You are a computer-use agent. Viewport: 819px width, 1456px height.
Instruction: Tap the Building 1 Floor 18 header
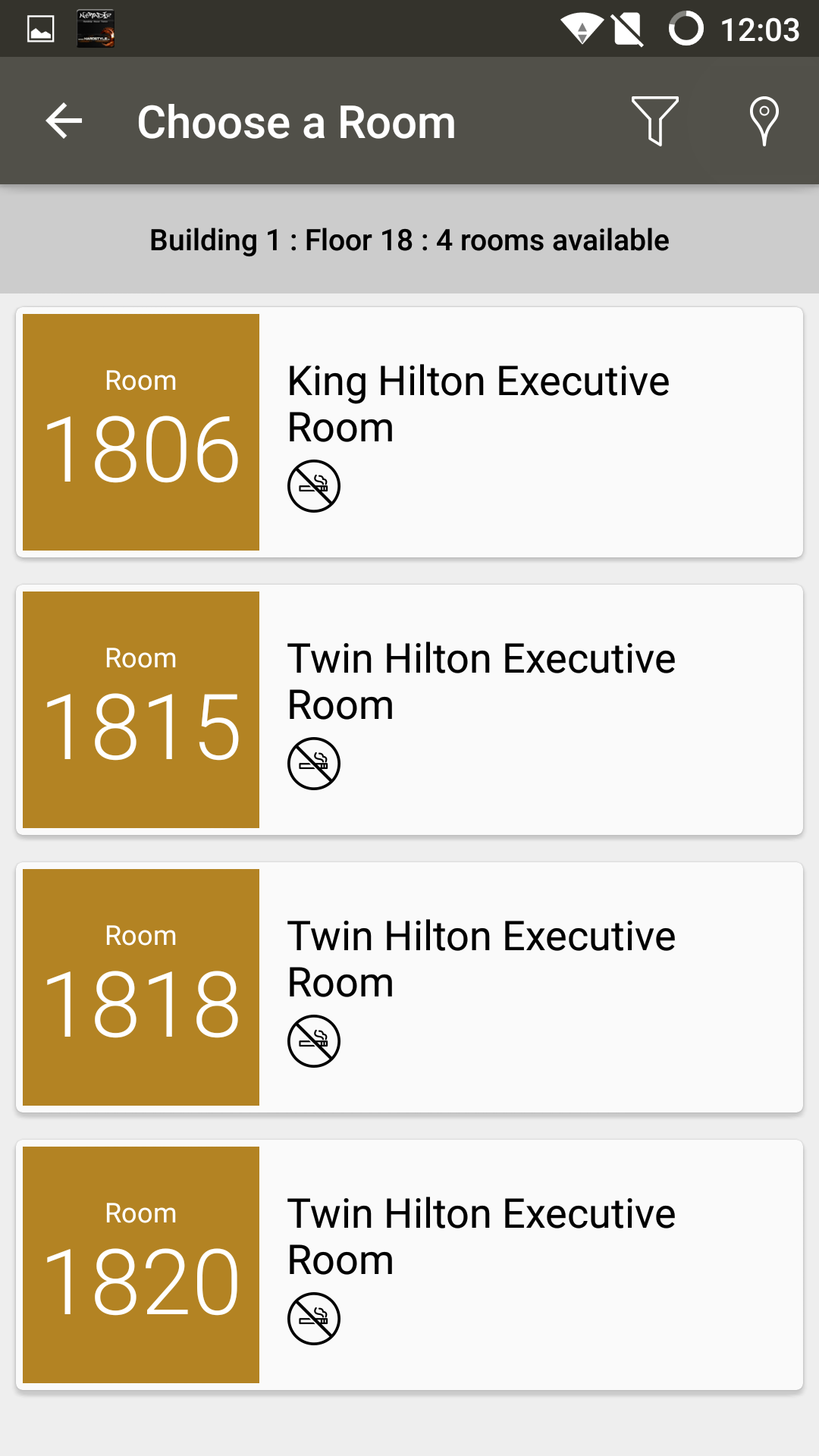[409, 240]
